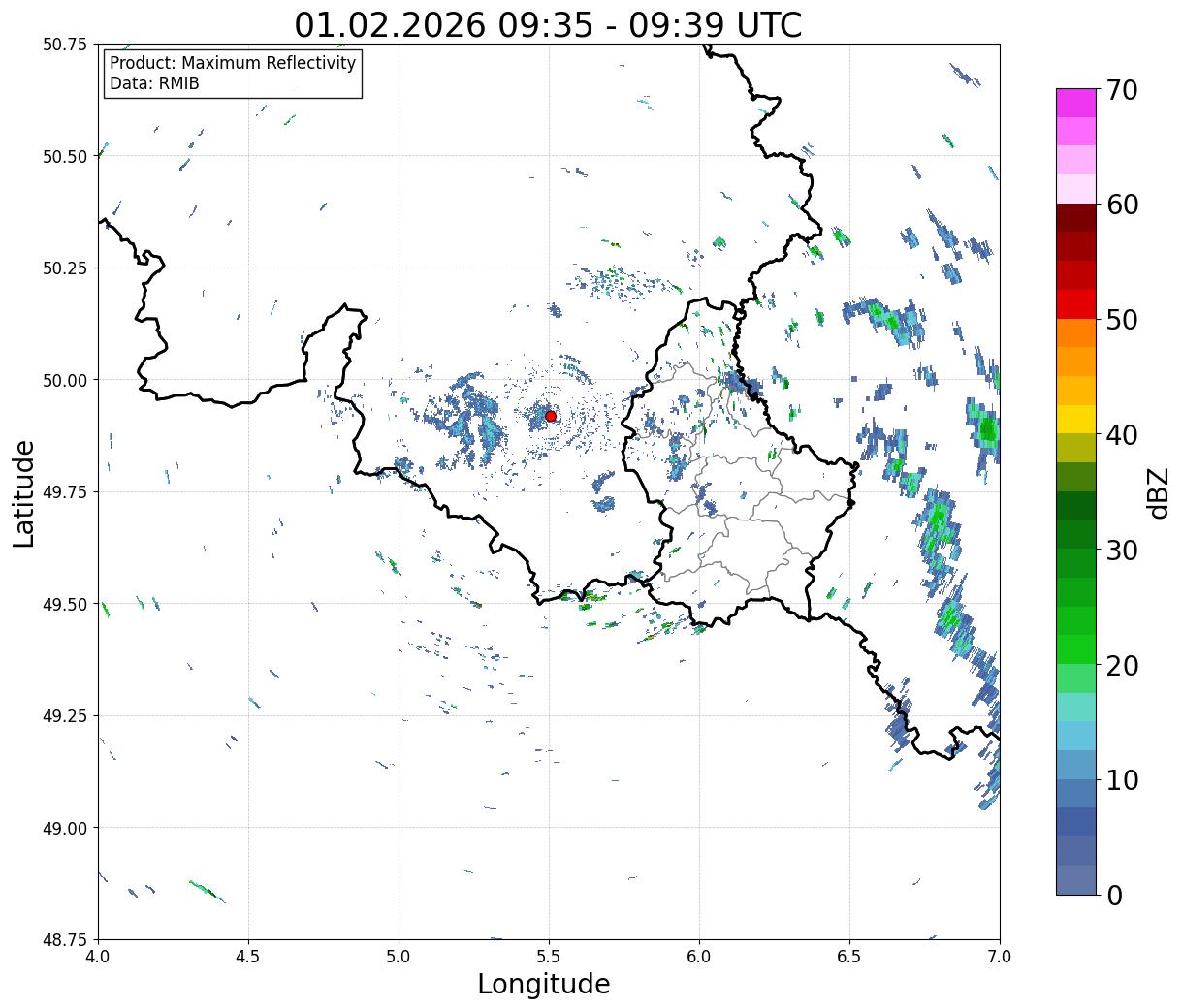Click the latitude tick label 49.00

point(65,828)
